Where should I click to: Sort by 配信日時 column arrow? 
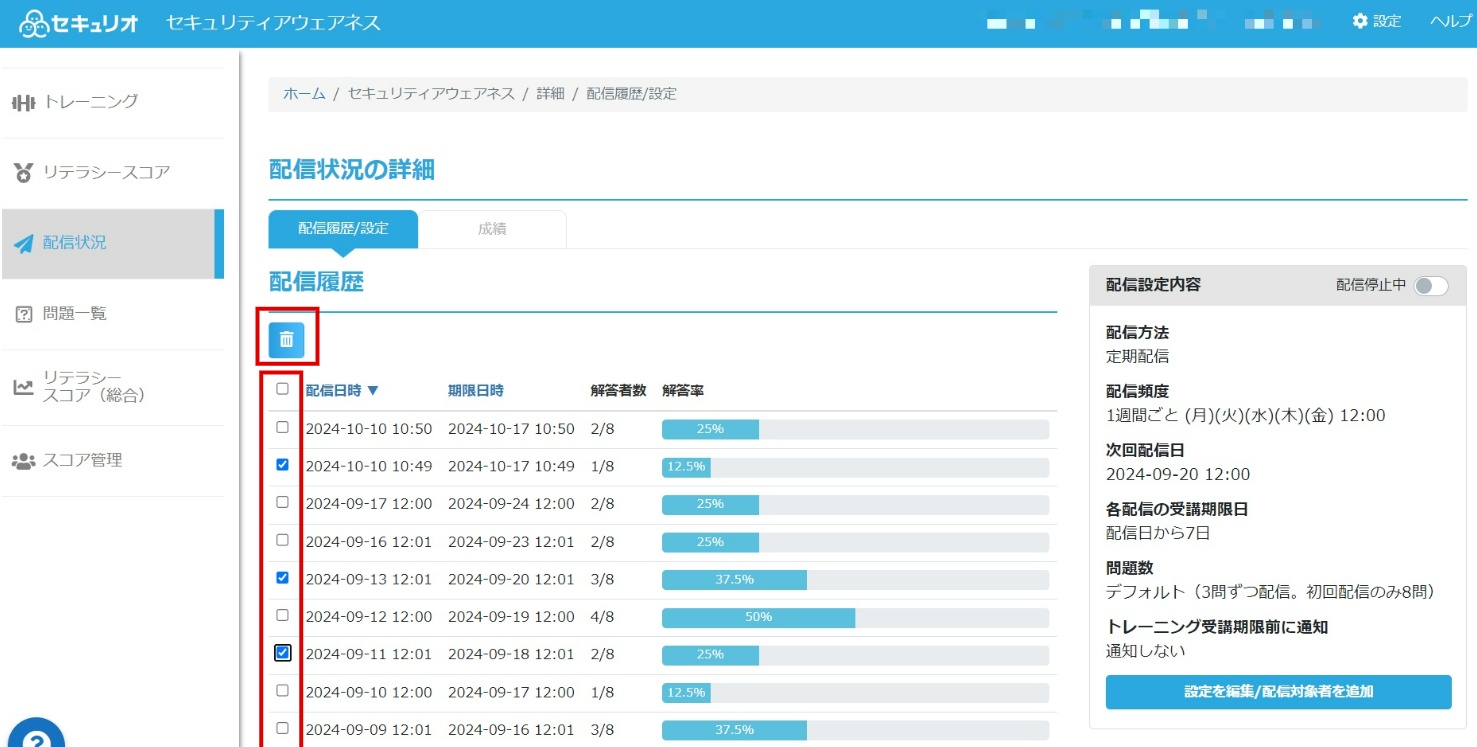tap(373, 391)
